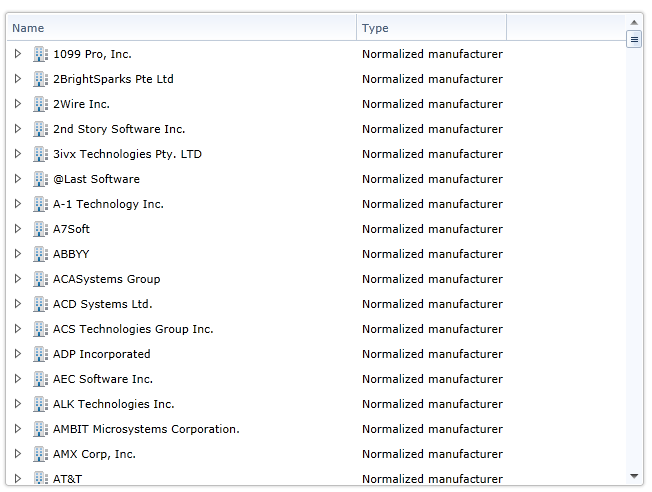Screen dimensions: 652x492
Task: Select the A-1 Technology Inc. name
Action: (108, 204)
